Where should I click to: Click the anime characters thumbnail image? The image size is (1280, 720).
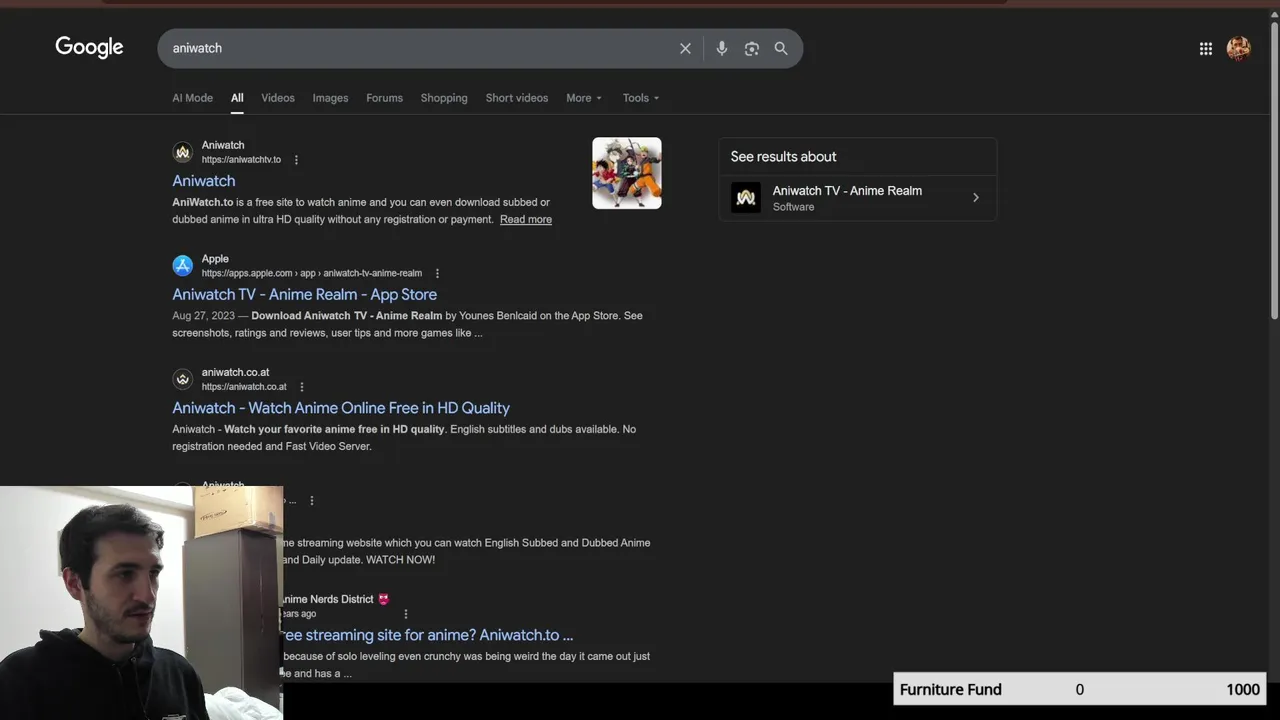click(627, 173)
